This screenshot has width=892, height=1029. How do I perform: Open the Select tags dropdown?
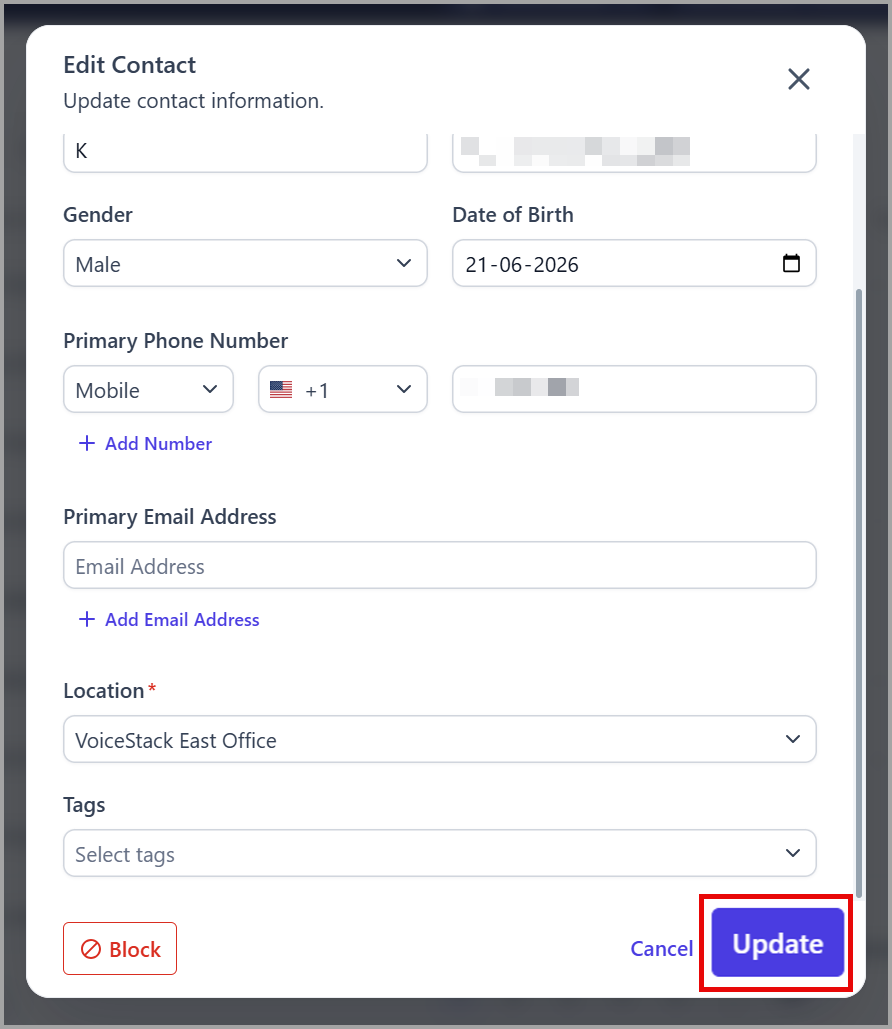pyautogui.click(x=440, y=853)
